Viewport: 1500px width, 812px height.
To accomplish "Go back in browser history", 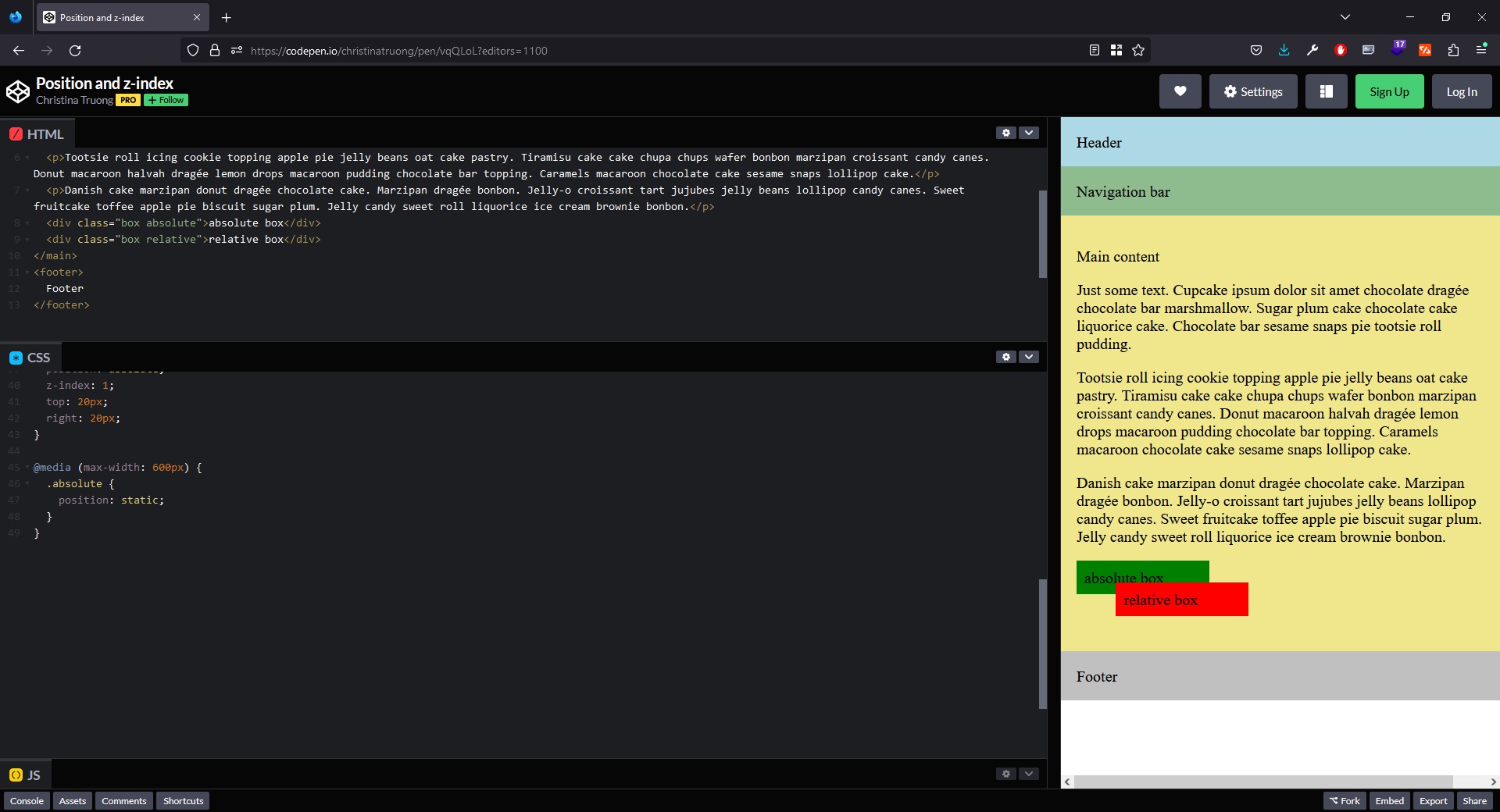I will point(19,51).
